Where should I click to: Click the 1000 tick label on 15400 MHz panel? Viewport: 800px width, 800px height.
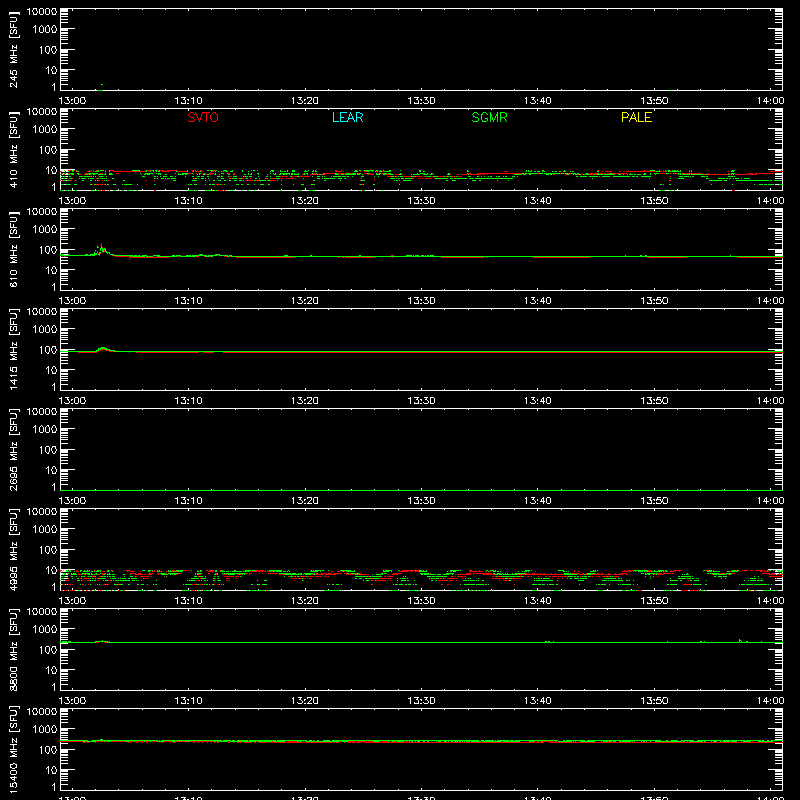(x=45, y=730)
